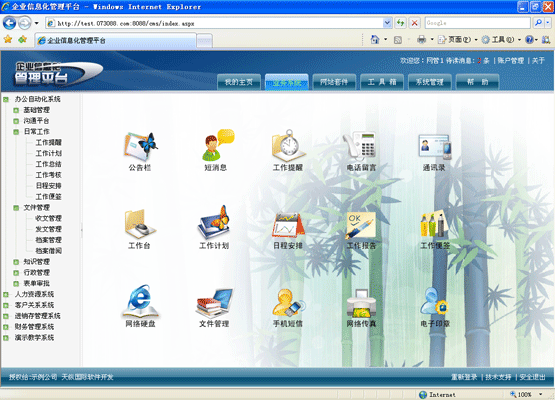Collapse the 日常工作 tree node
Image resolution: width=555 pixels, height=400 pixels.
click(x=16, y=132)
